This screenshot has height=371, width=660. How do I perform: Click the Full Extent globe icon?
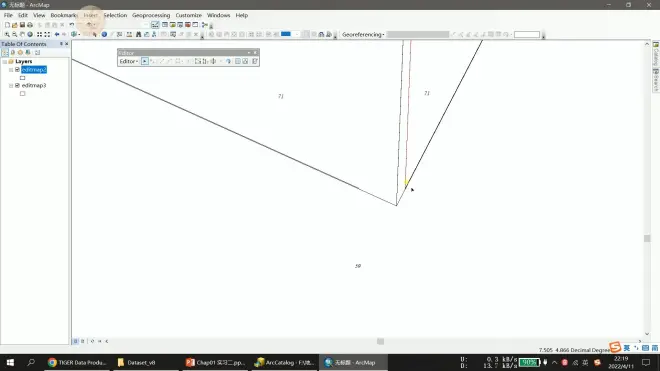click(30, 35)
